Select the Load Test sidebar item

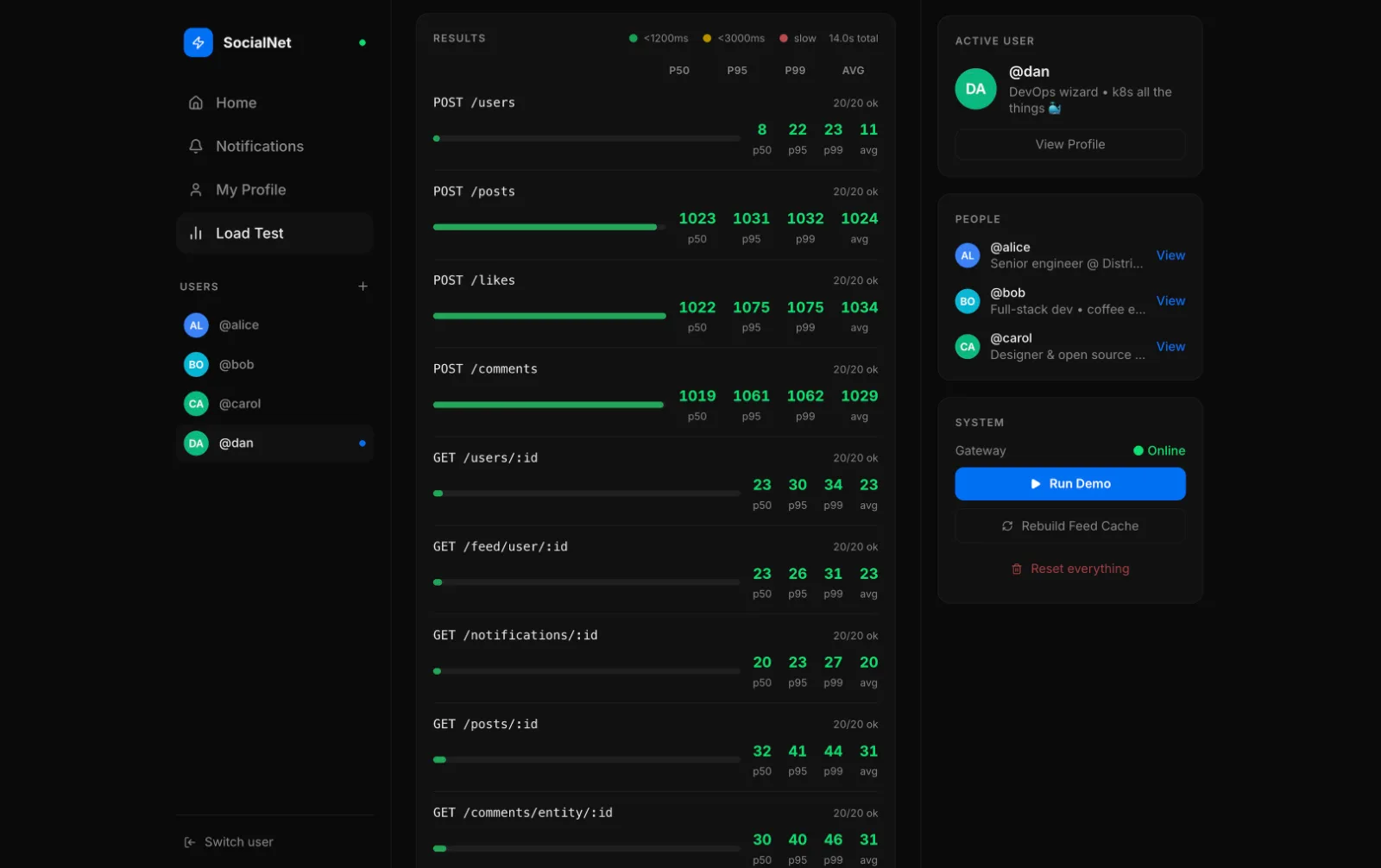[274, 233]
